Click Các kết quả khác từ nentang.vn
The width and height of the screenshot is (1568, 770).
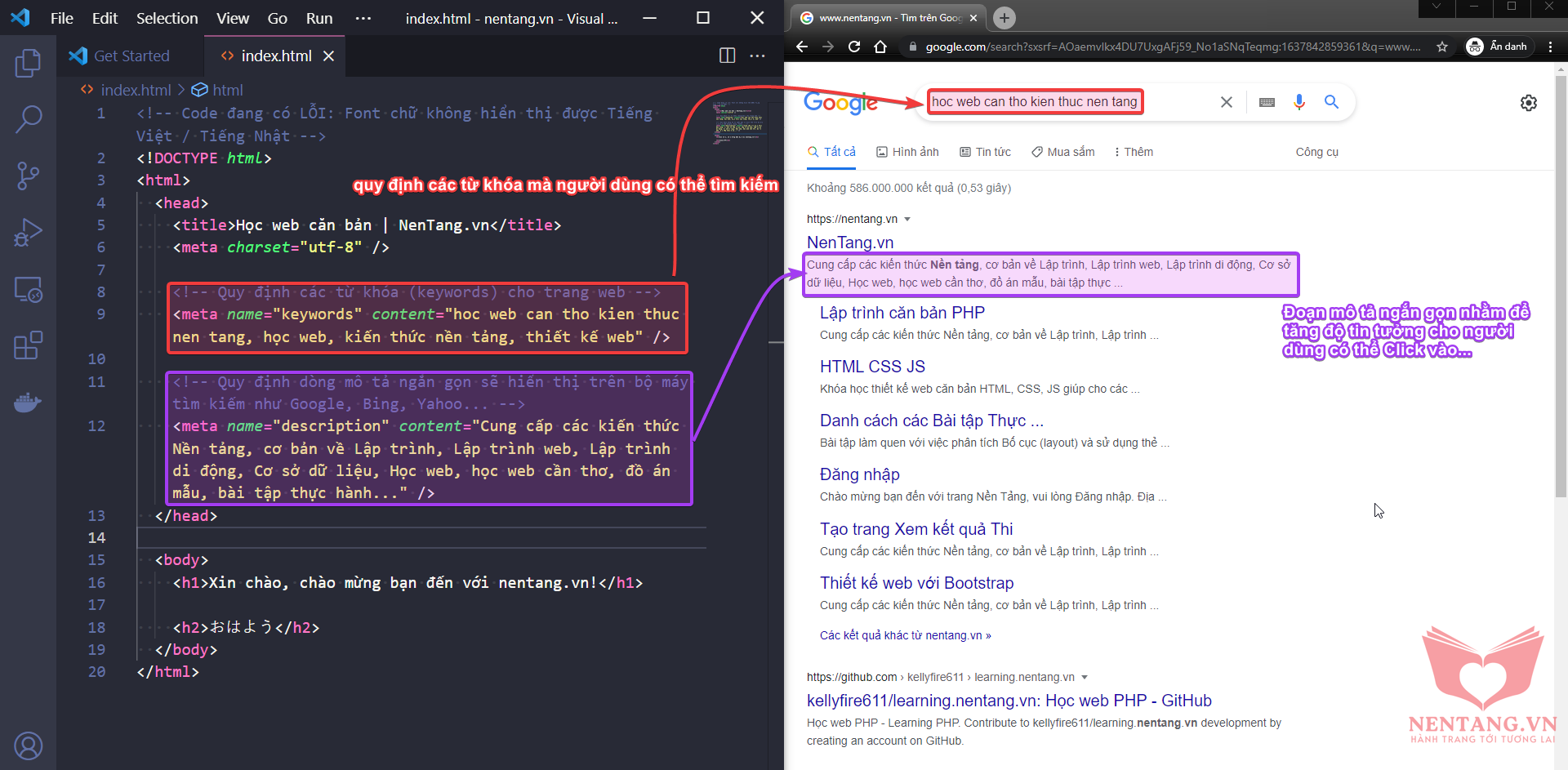pos(905,635)
